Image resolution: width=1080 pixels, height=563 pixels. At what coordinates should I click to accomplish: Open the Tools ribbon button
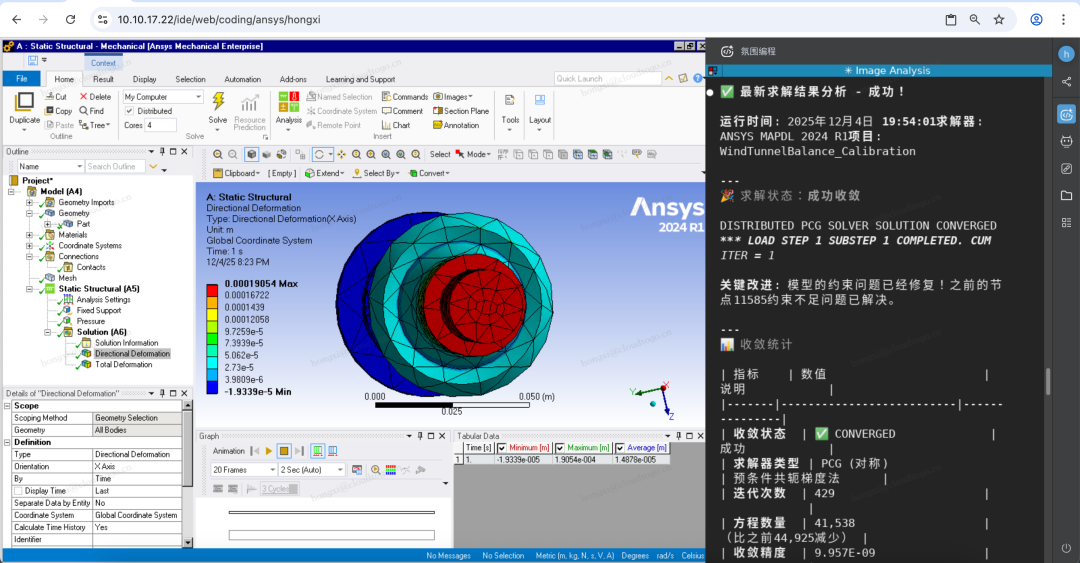coord(510,110)
